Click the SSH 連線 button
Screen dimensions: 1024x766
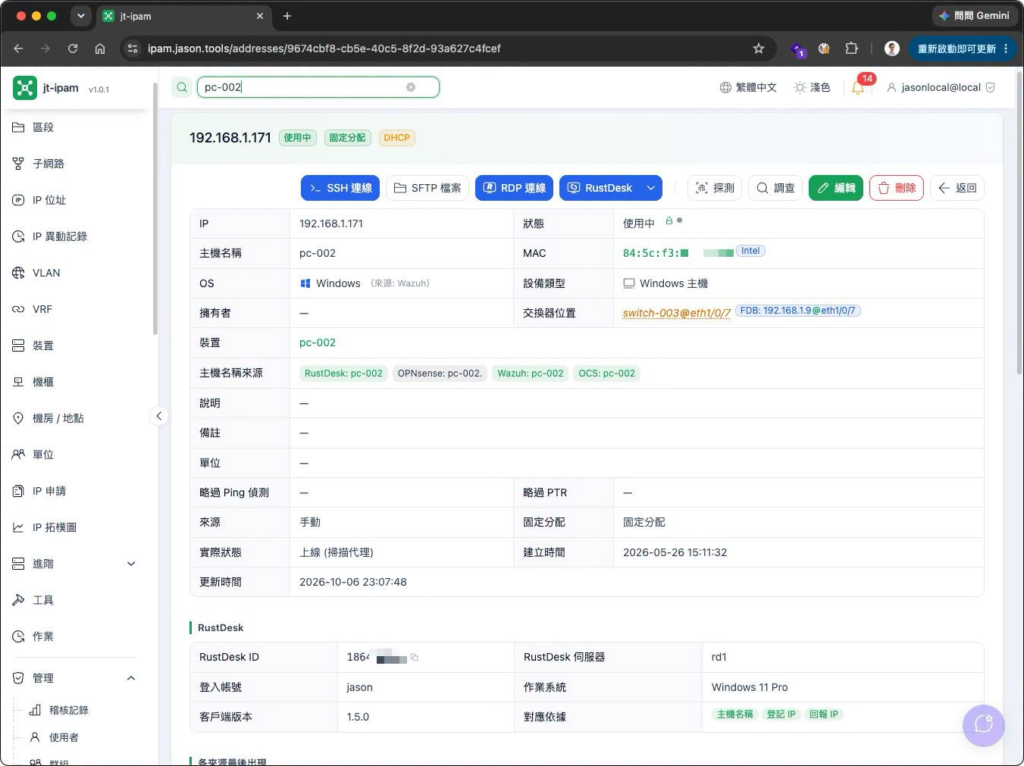tap(340, 188)
